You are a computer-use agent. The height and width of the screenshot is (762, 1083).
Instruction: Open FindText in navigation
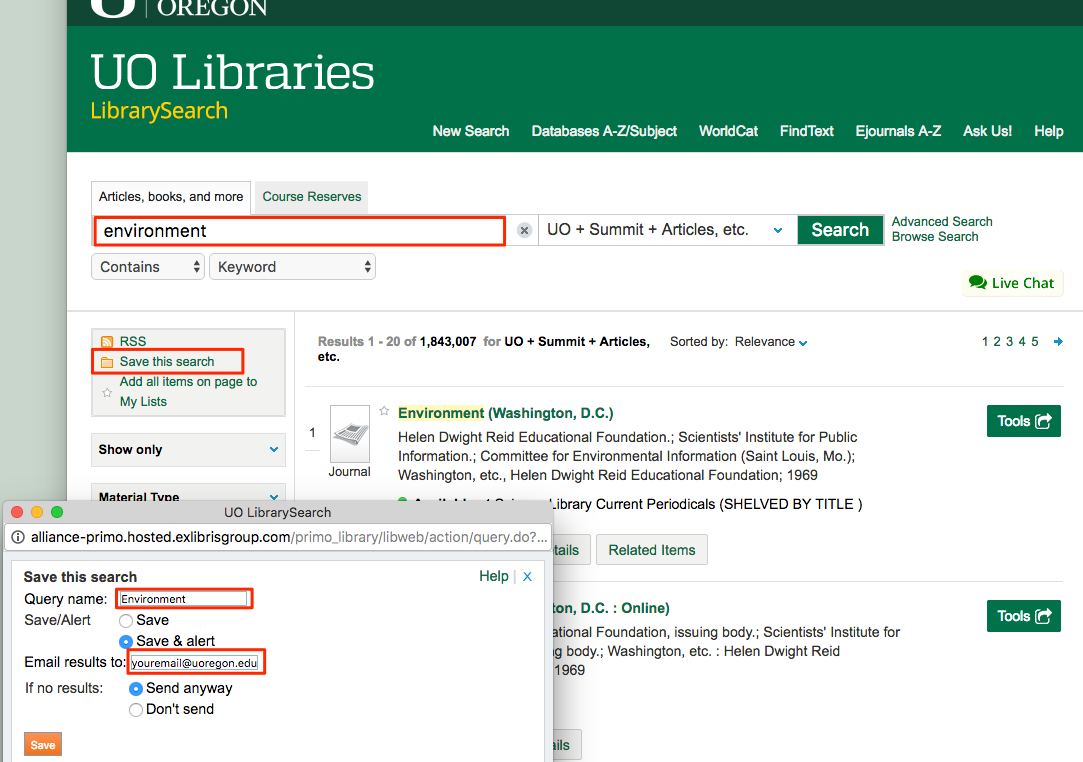(807, 131)
